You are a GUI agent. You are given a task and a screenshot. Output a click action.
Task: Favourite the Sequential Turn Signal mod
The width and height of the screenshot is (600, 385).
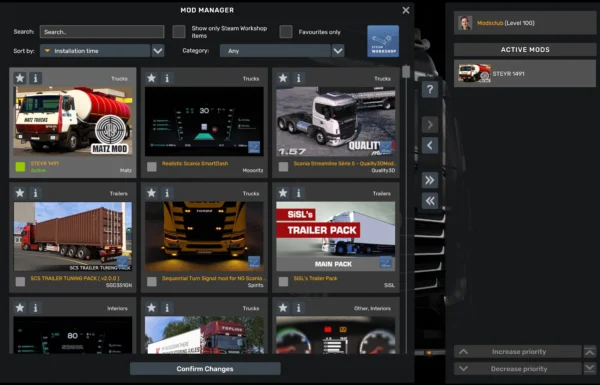[152, 193]
